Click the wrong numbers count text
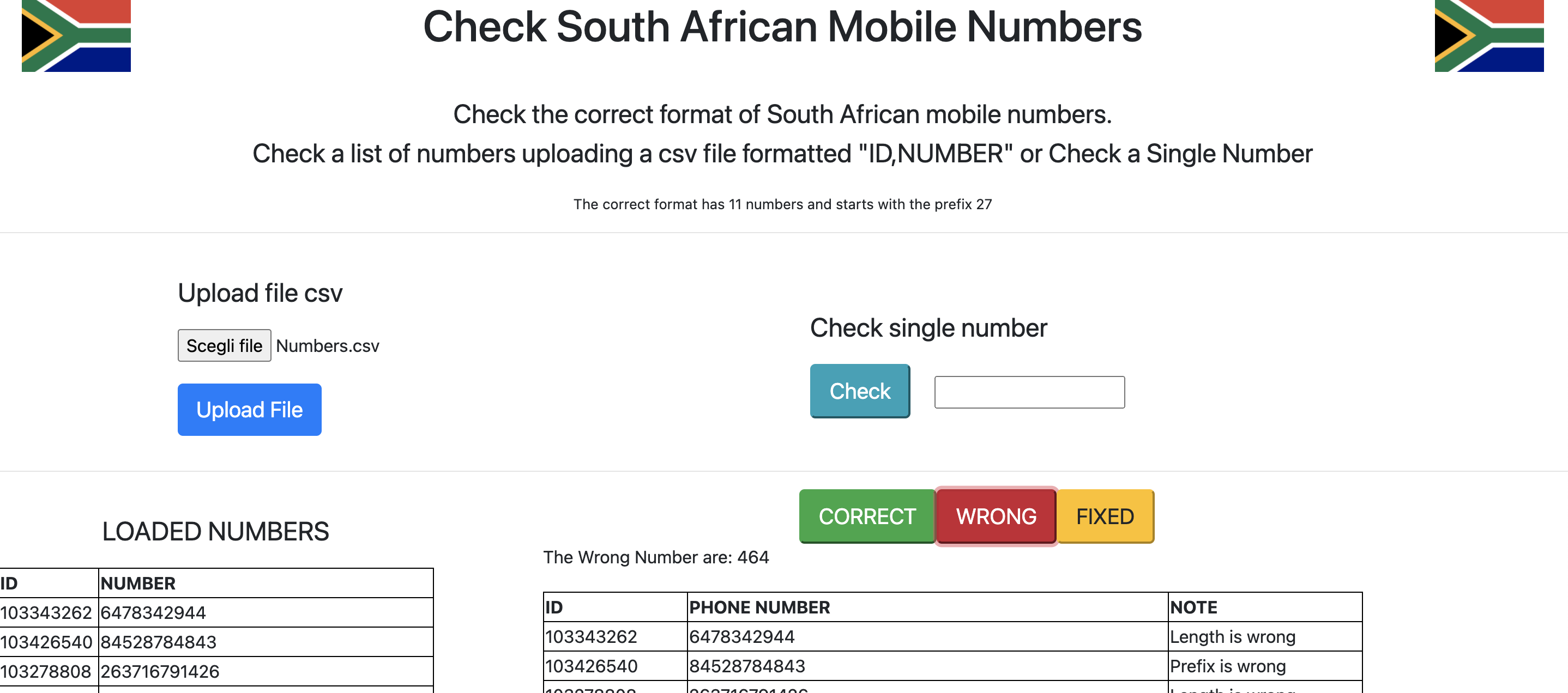Screen dimensions: 1568x693 coord(657,557)
